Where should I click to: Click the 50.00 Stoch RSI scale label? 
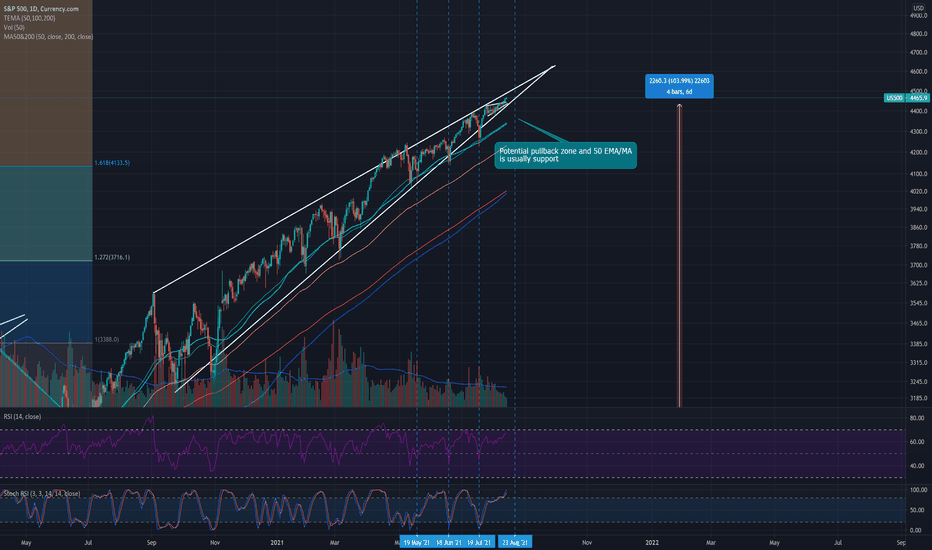coord(917,510)
